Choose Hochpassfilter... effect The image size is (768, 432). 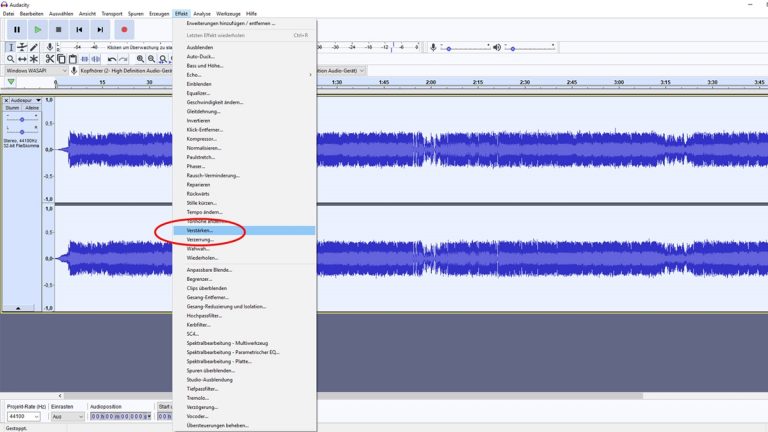(x=244, y=316)
